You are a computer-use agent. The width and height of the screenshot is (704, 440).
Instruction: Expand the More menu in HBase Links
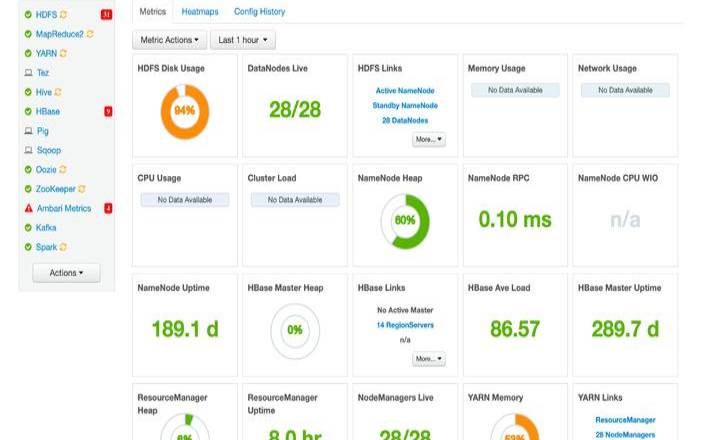pyautogui.click(x=429, y=358)
